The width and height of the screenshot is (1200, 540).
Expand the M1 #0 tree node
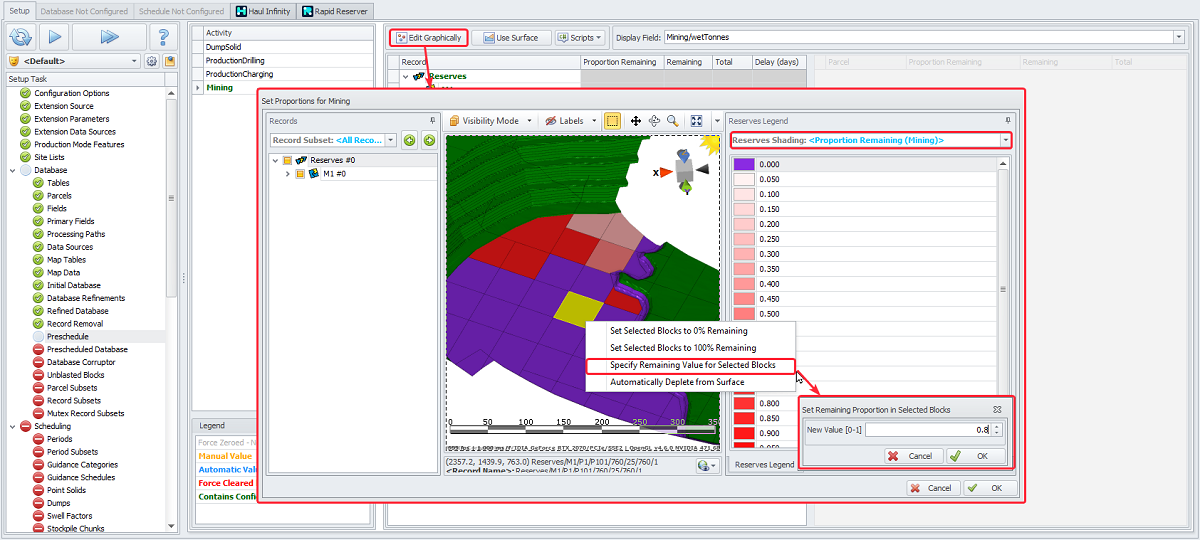288,174
